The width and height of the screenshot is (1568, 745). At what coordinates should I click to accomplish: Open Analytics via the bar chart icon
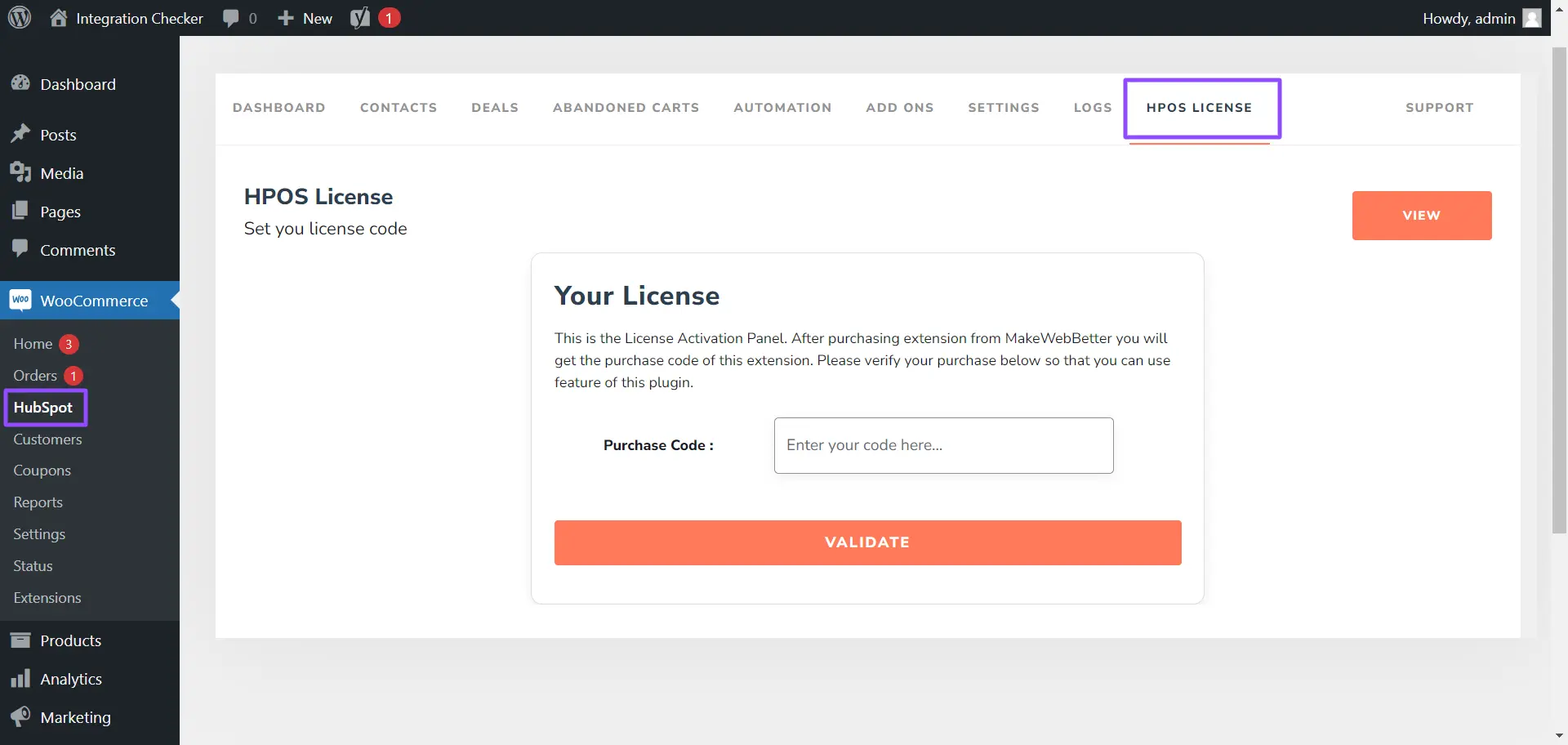[x=20, y=679]
